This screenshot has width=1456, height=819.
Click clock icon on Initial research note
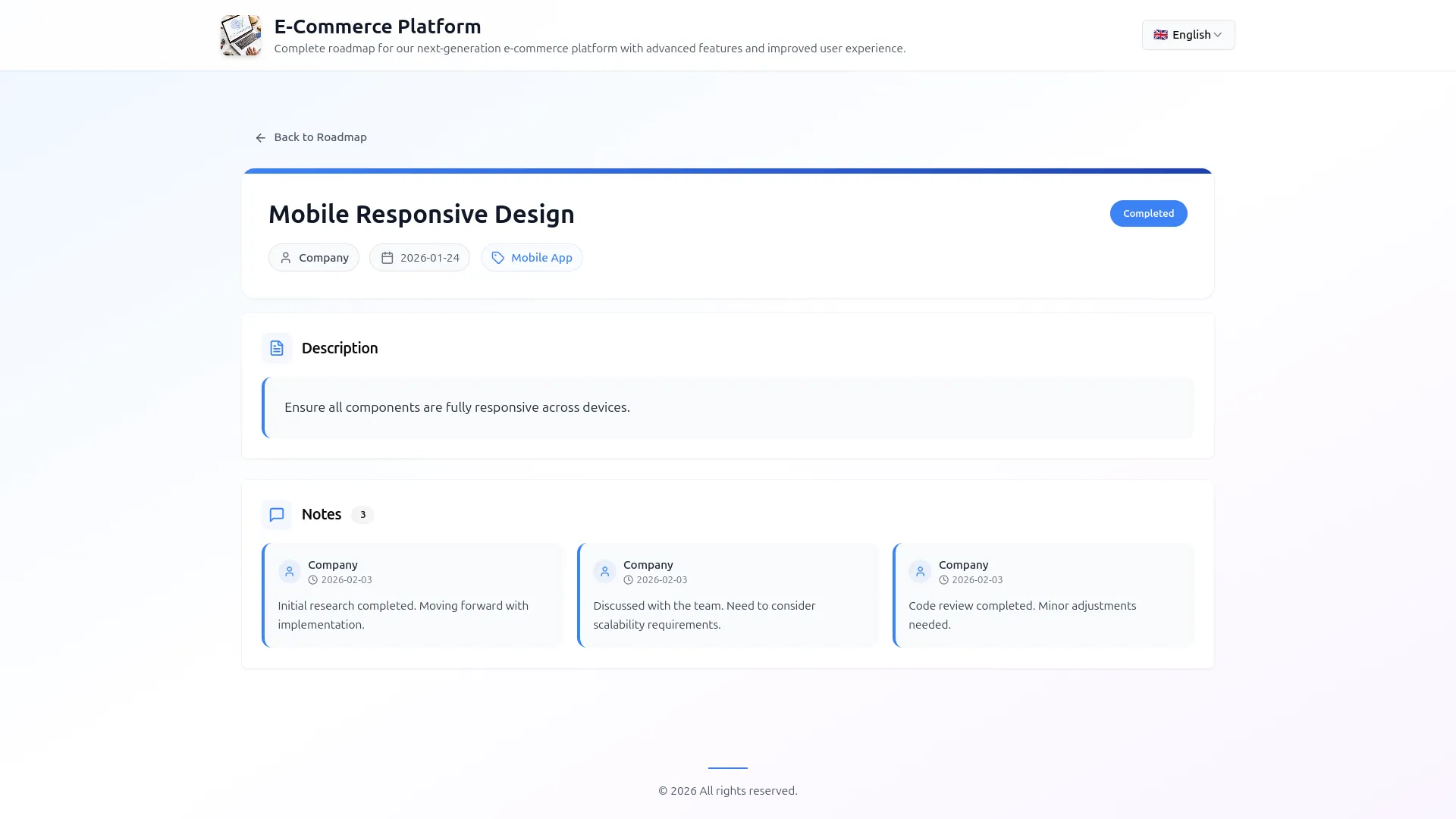click(x=312, y=580)
